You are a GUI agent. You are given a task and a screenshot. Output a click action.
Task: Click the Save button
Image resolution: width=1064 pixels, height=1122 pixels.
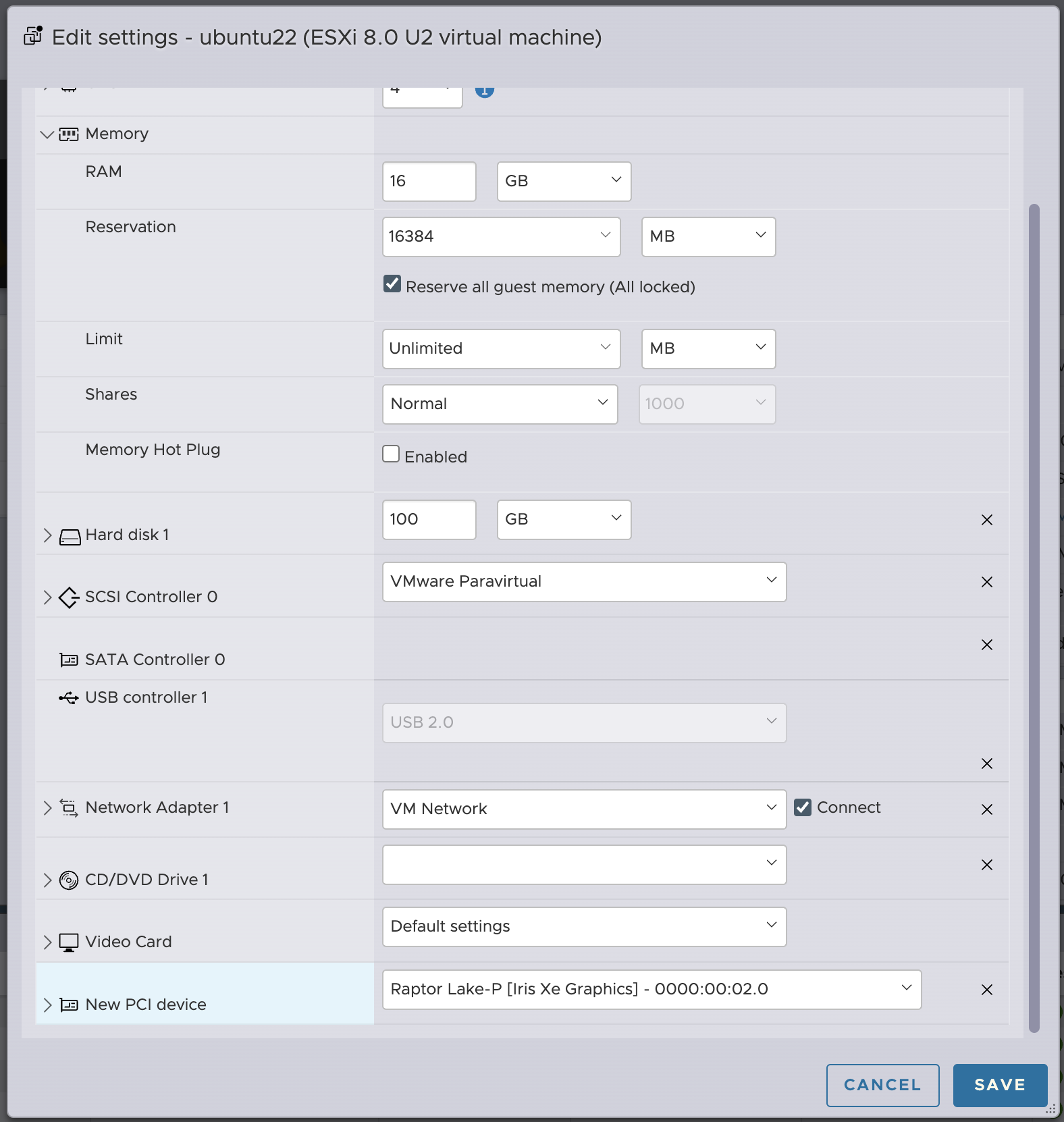coord(1001,1086)
